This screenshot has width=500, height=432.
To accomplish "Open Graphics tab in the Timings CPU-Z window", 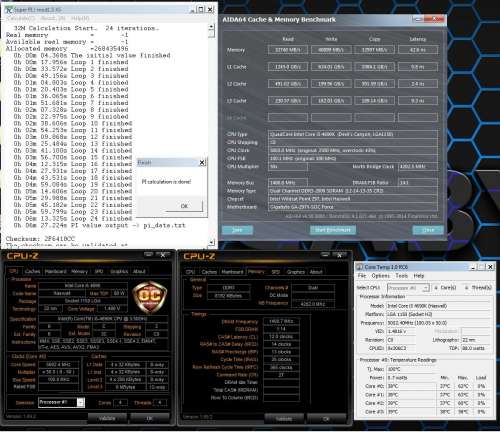I will 296,272.
